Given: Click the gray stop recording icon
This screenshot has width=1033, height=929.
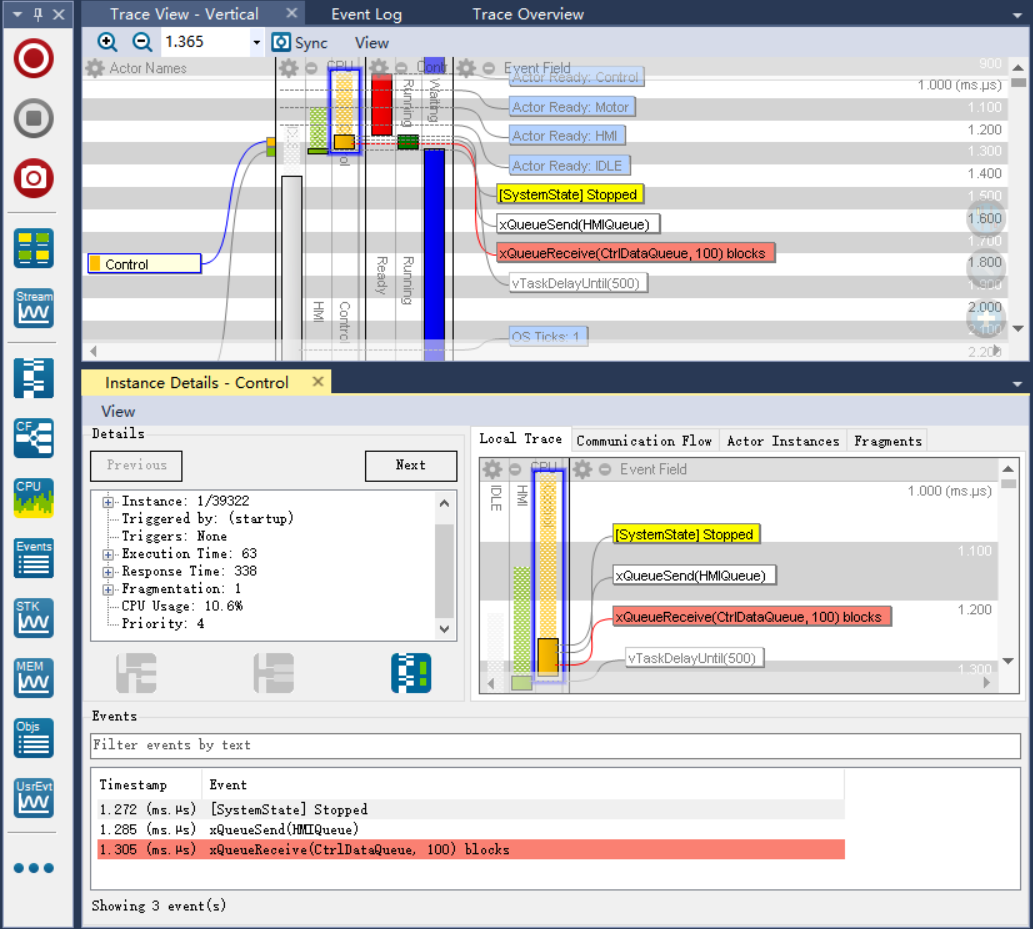Looking at the screenshot, I should coord(34,118).
